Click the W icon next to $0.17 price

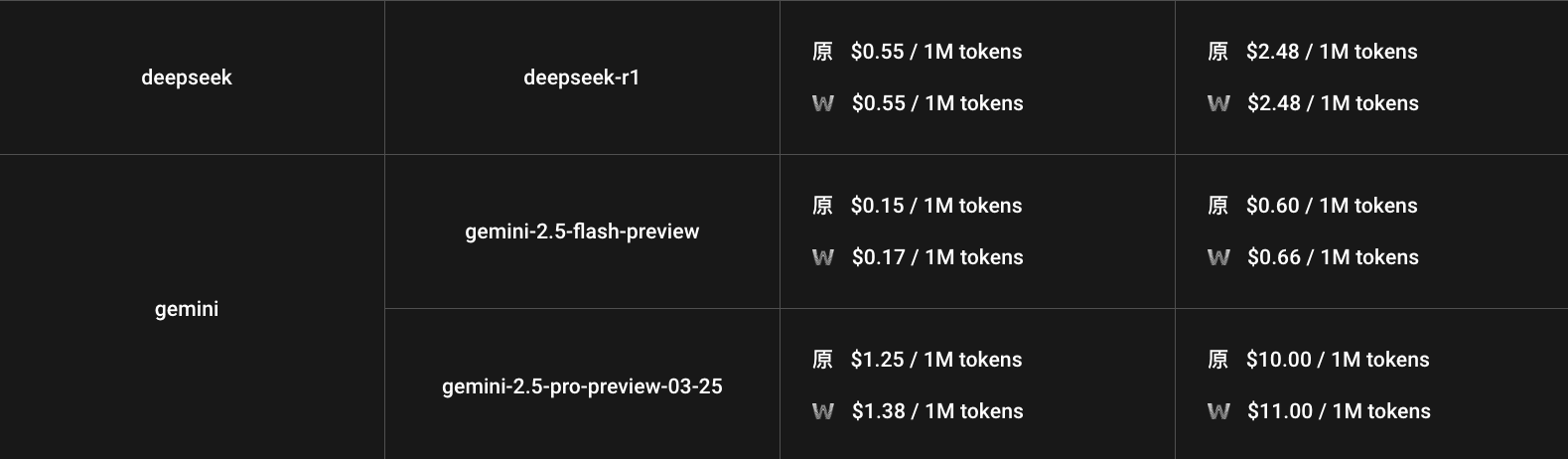[x=822, y=257]
